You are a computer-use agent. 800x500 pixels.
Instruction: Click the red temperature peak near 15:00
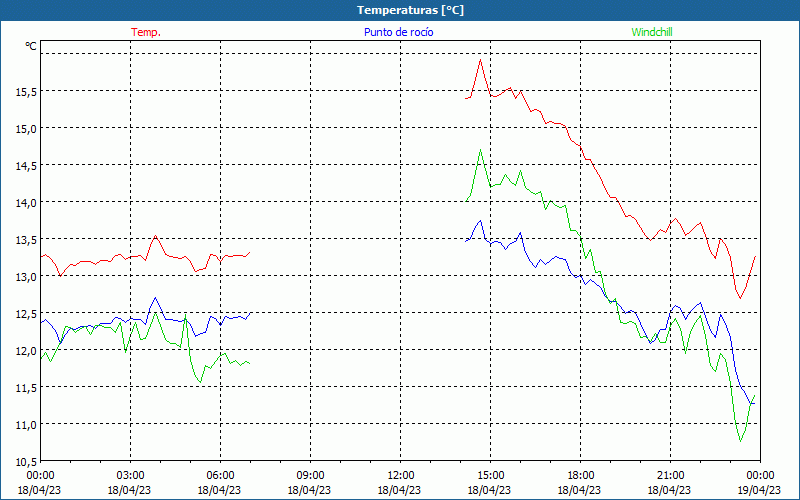480,60
